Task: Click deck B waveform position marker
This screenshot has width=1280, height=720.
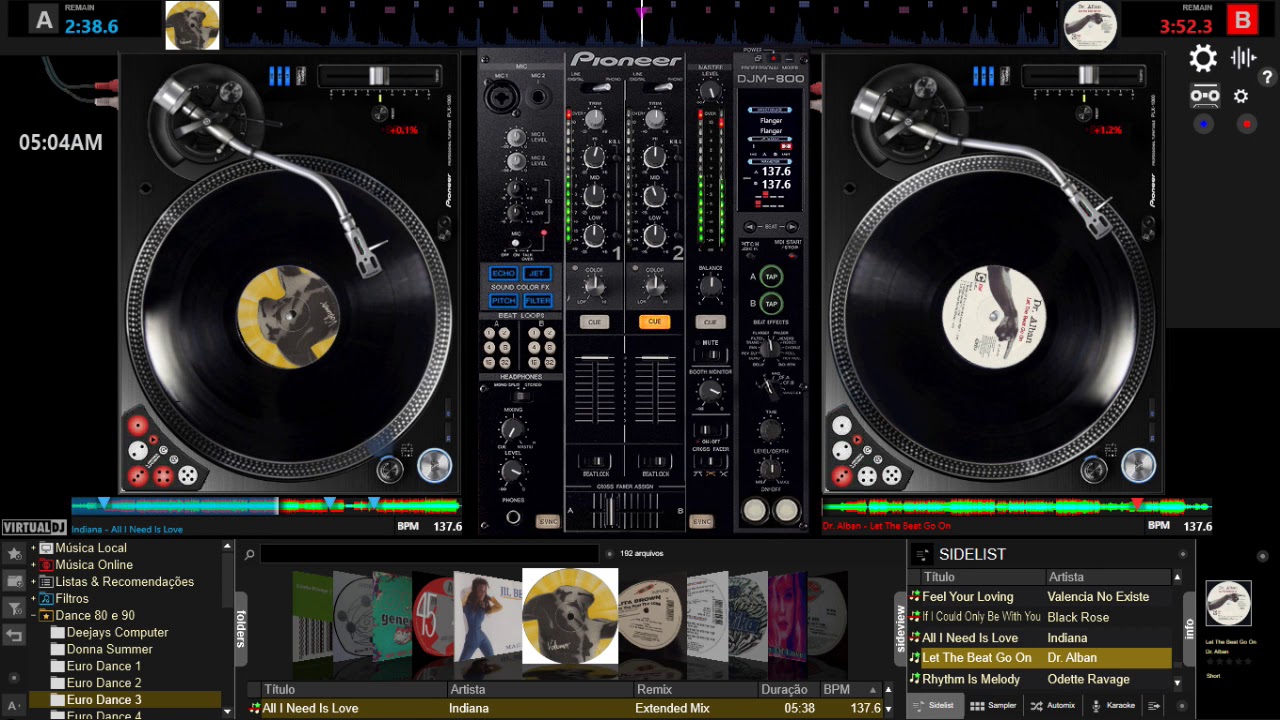Action: [x=1137, y=503]
